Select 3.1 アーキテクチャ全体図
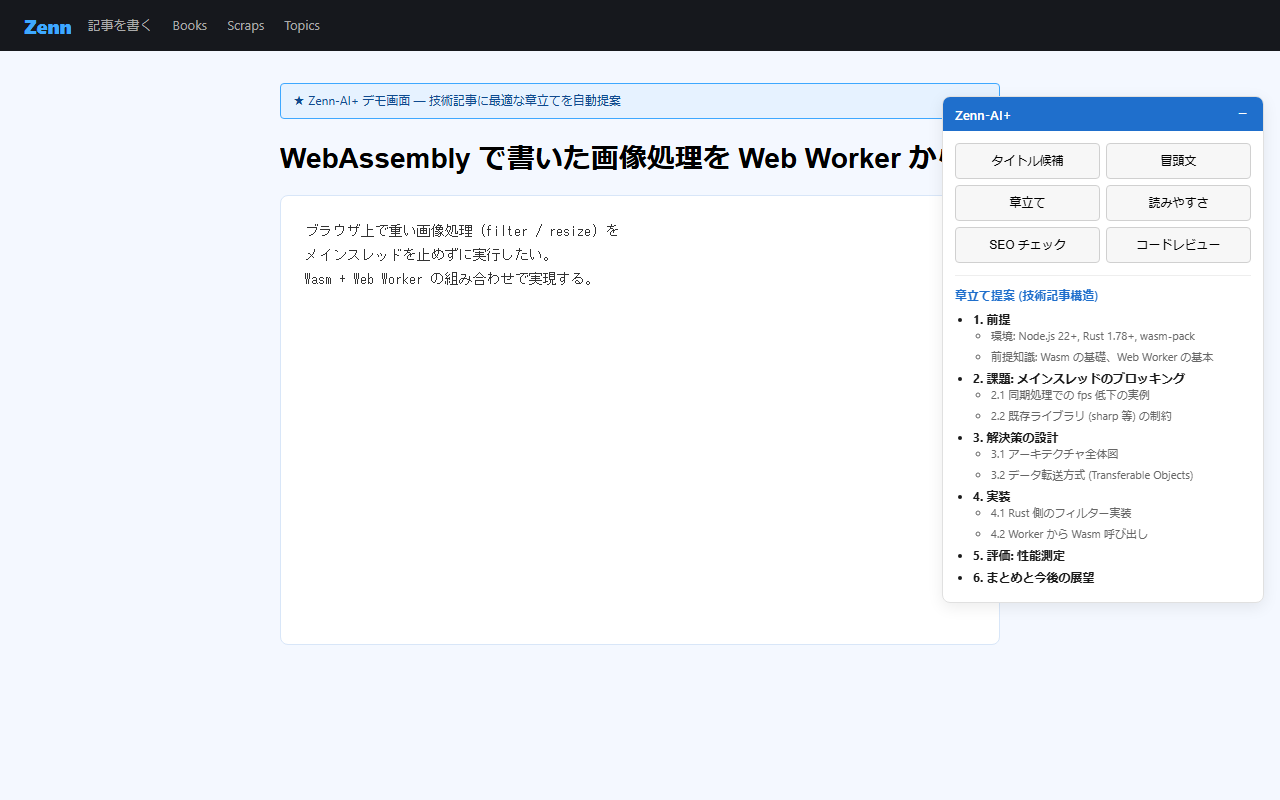The image size is (1280, 800). (1054, 455)
